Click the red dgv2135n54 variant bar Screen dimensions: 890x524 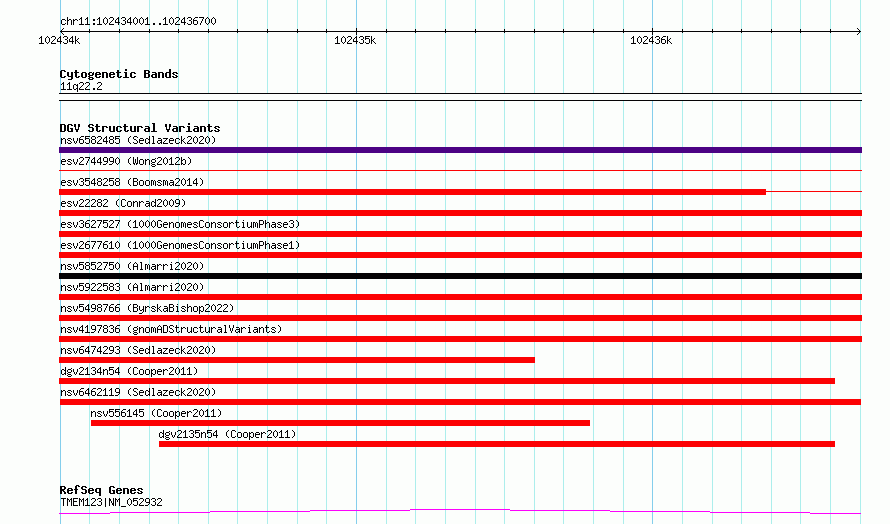(x=497, y=444)
